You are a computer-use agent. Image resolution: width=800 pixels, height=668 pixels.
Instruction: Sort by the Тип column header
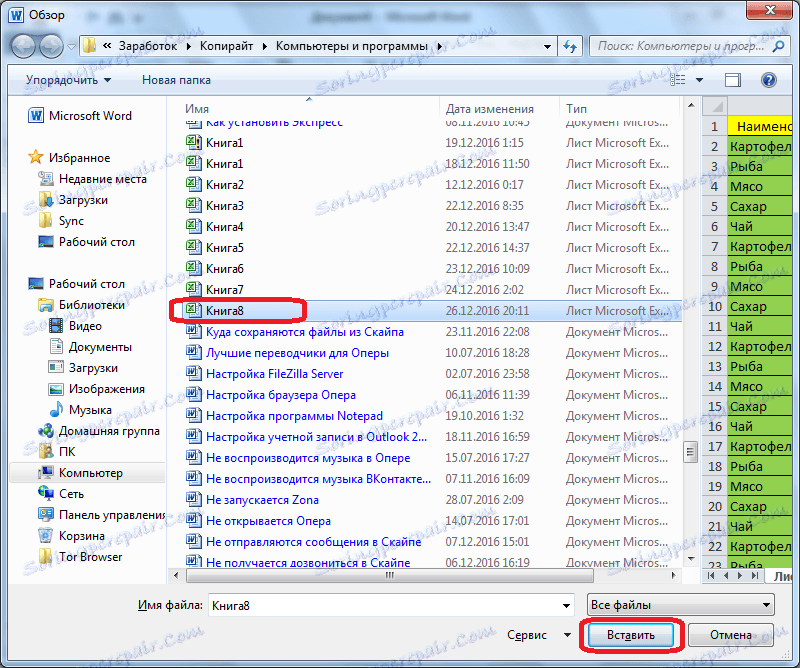tap(577, 109)
